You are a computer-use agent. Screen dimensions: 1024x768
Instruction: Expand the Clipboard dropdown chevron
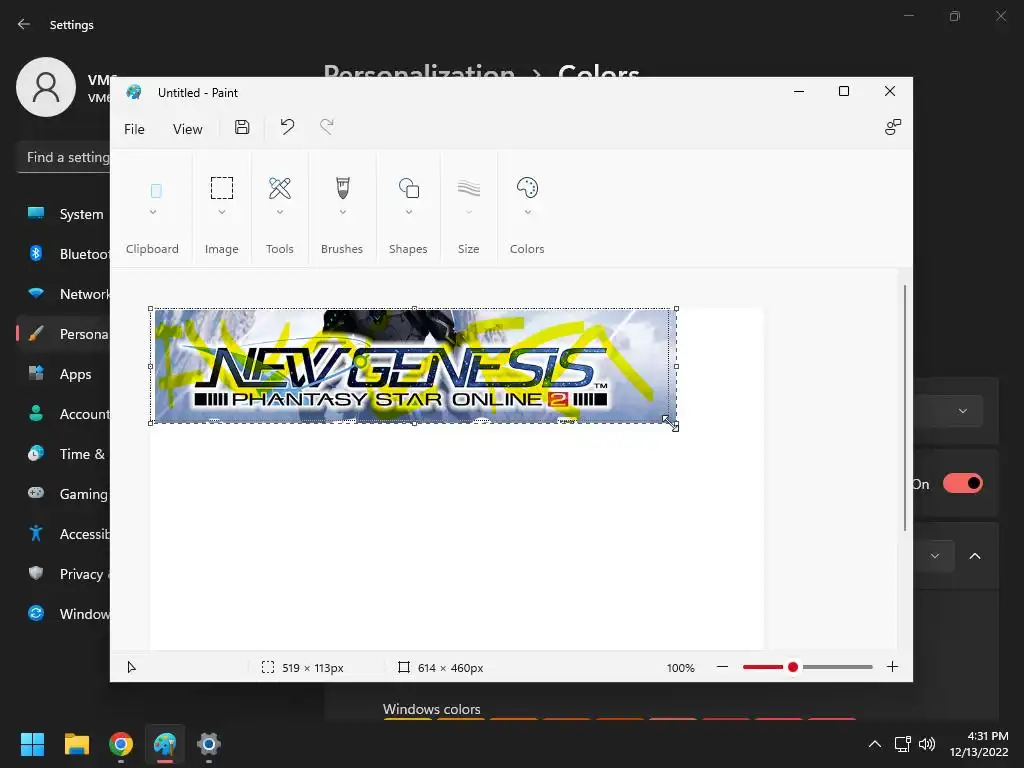point(153,212)
